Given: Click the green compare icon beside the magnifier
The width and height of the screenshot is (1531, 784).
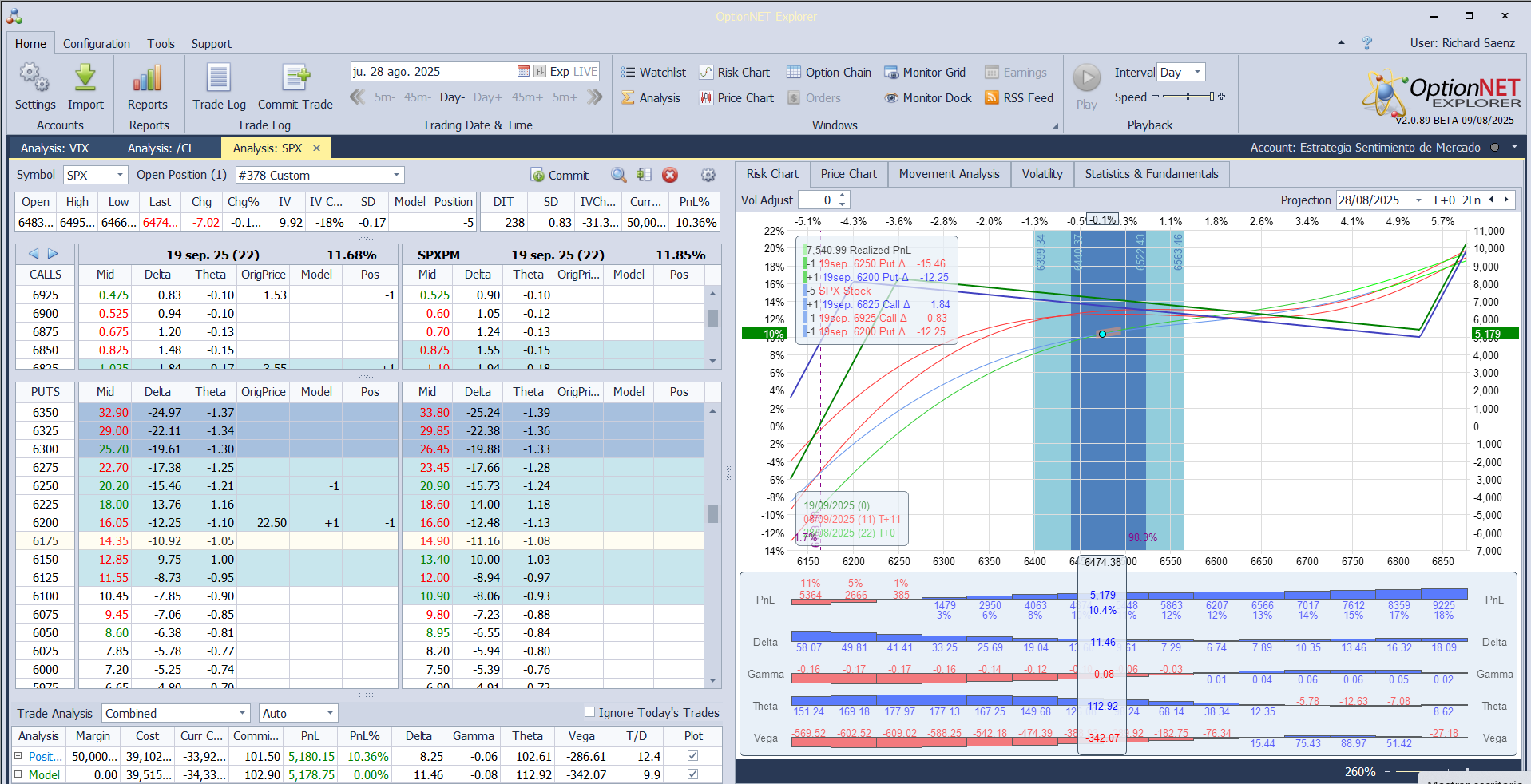Looking at the screenshot, I should coord(644,175).
